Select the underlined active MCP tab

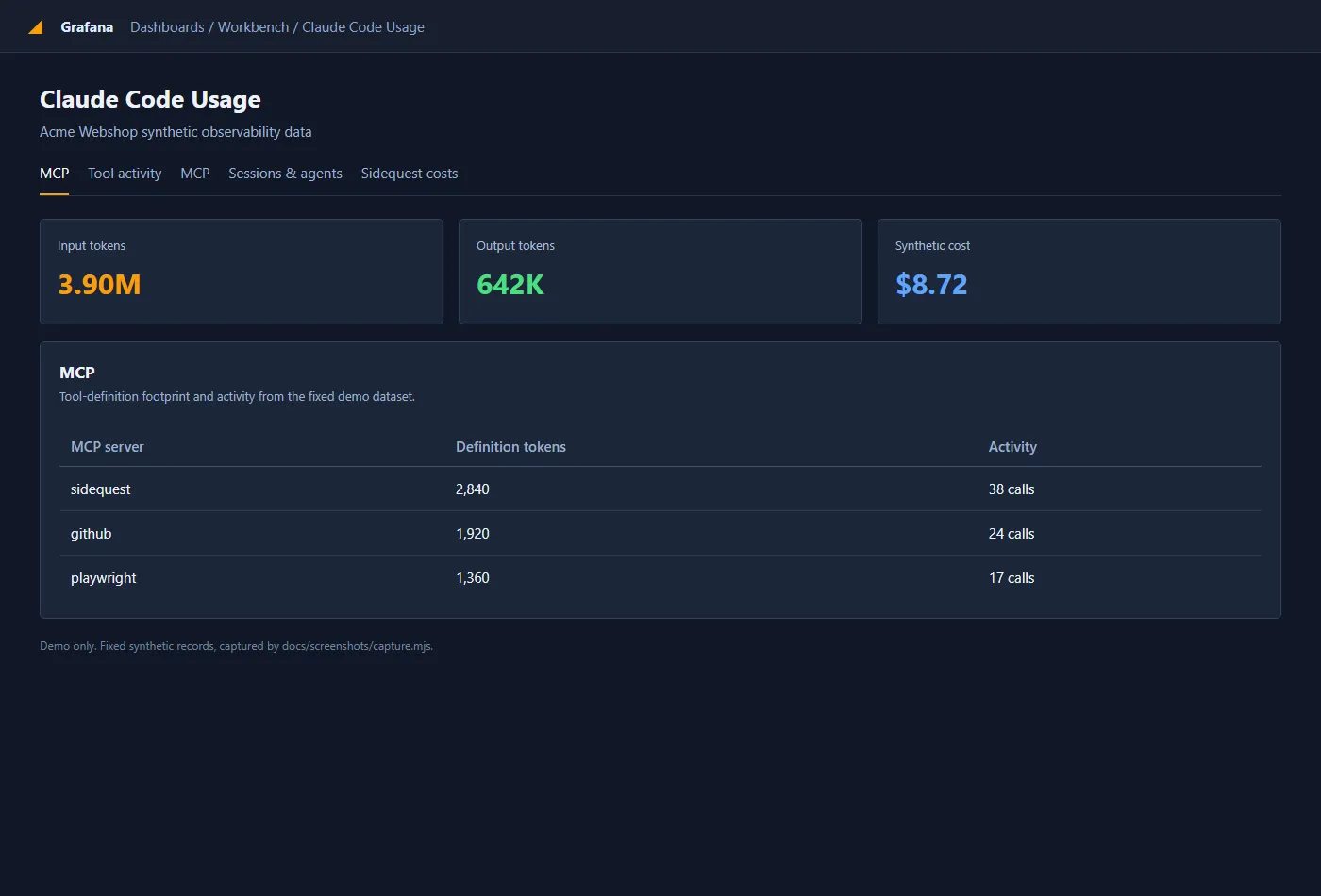click(54, 174)
